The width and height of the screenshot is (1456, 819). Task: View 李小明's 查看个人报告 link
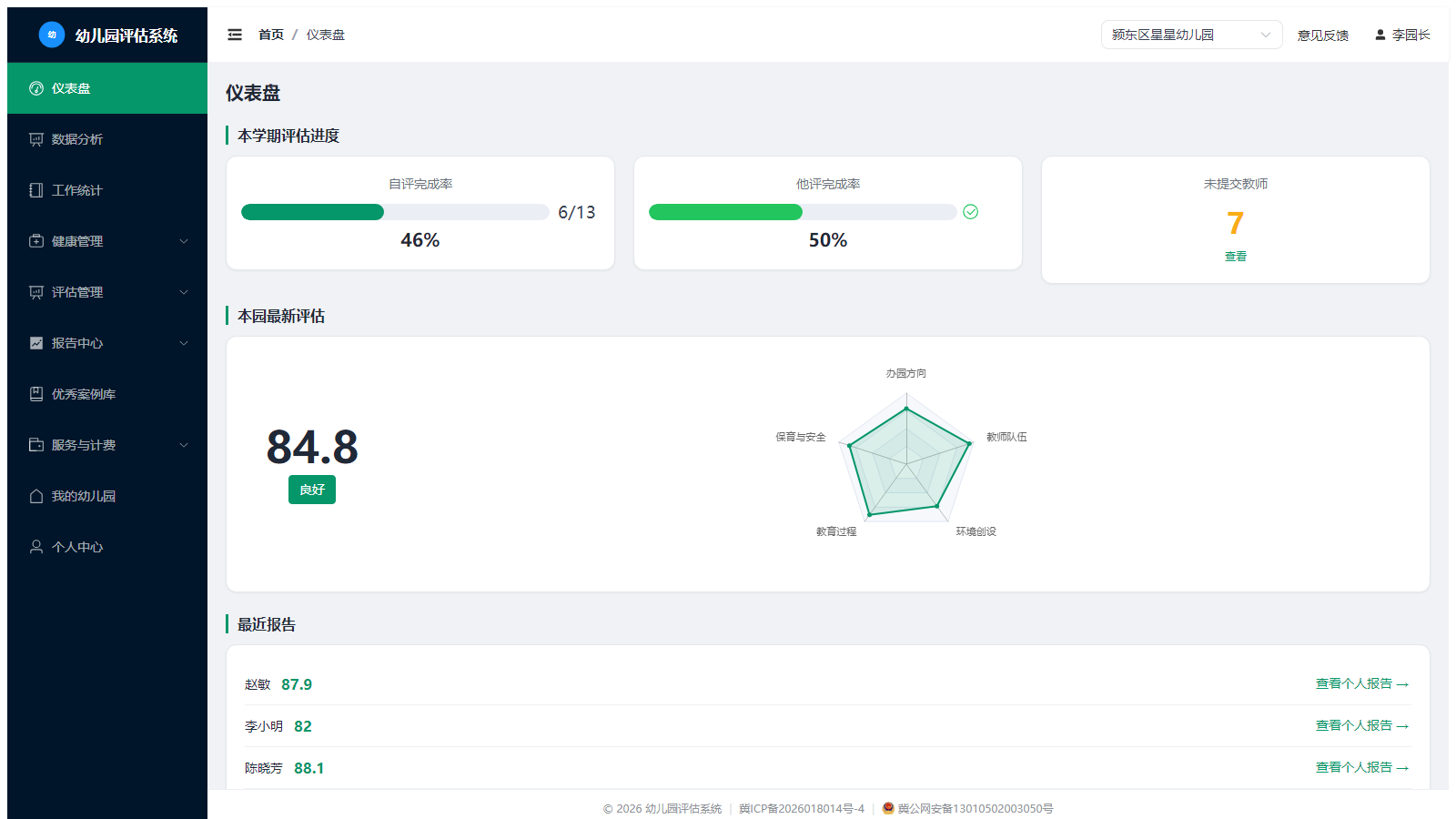[x=1362, y=725]
